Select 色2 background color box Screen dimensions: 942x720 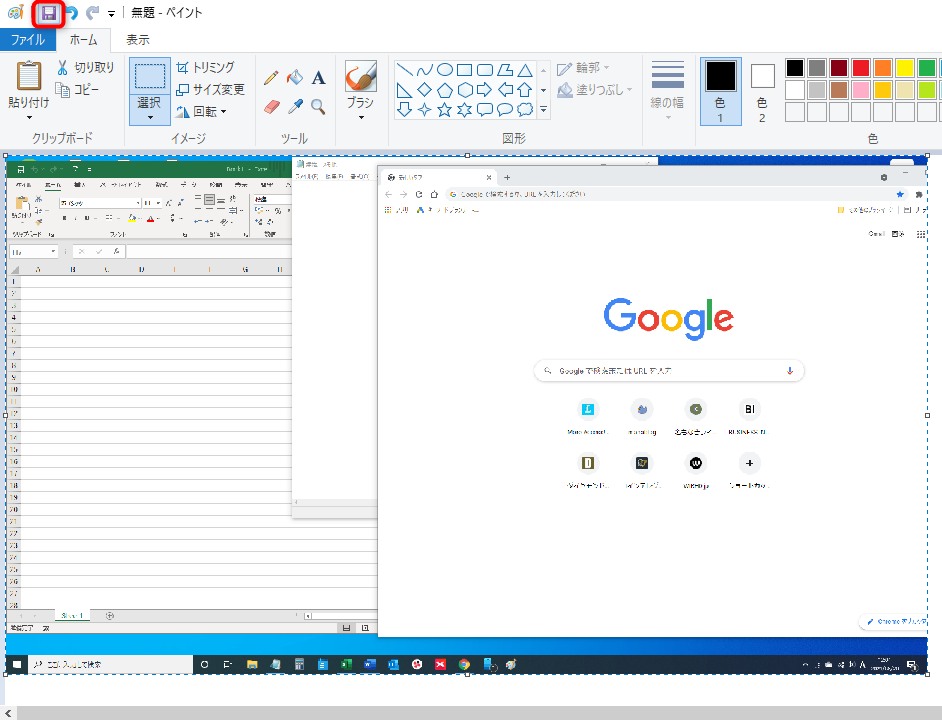762,91
